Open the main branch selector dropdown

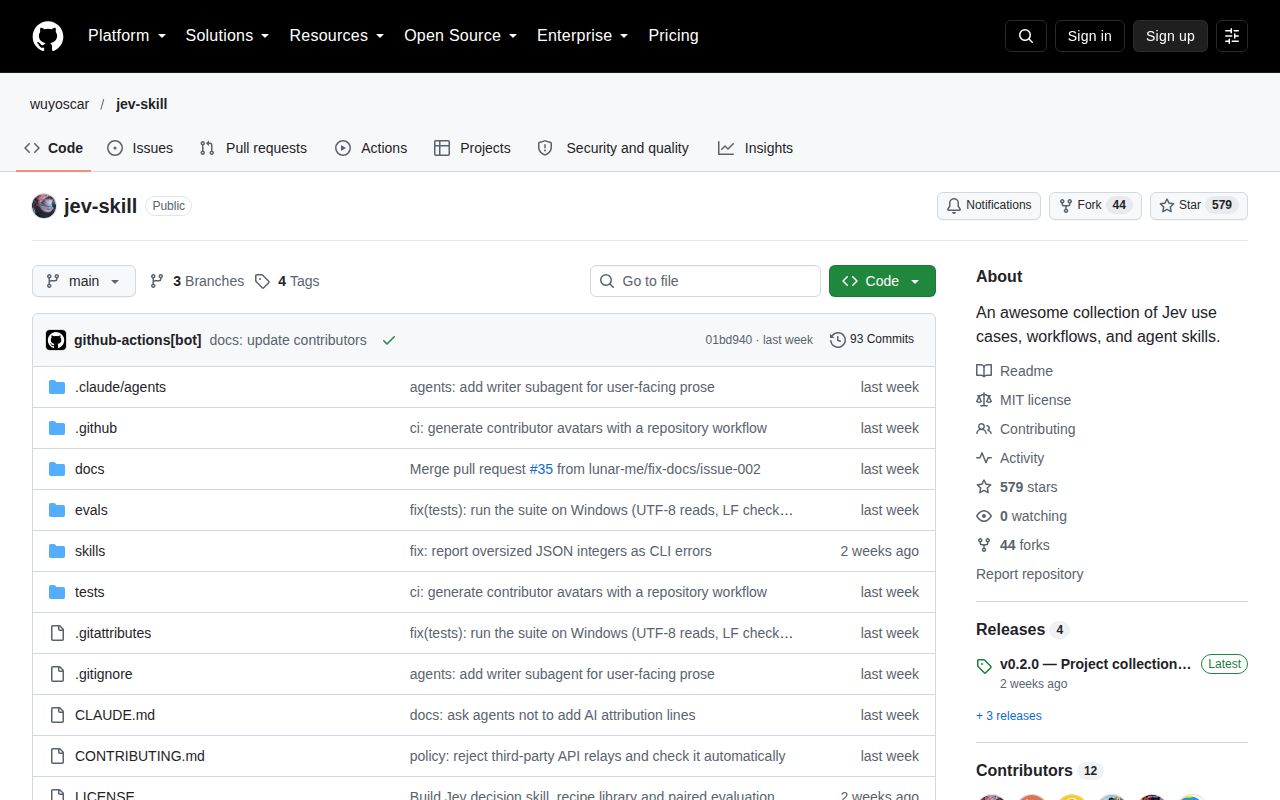pyautogui.click(x=84, y=281)
